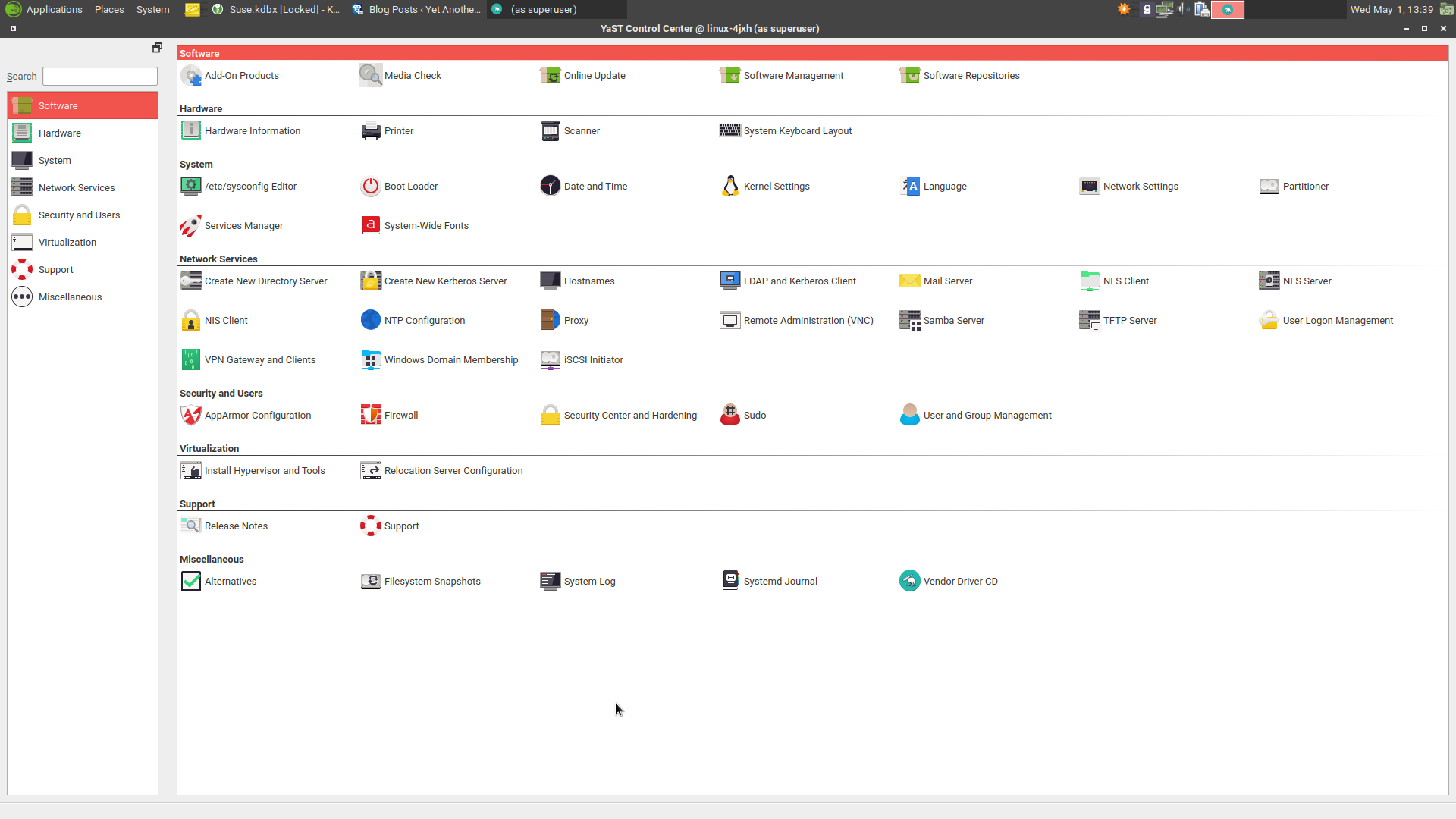
Task: Launch Software Management module
Action: click(x=730, y=75)
